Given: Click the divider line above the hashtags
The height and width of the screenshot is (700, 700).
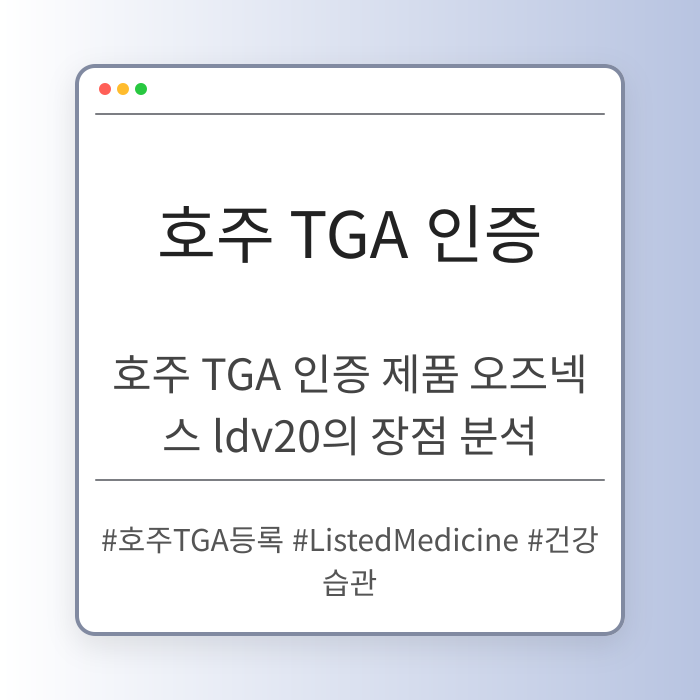Looking at the screenshot, I should (x=350, y=480).
